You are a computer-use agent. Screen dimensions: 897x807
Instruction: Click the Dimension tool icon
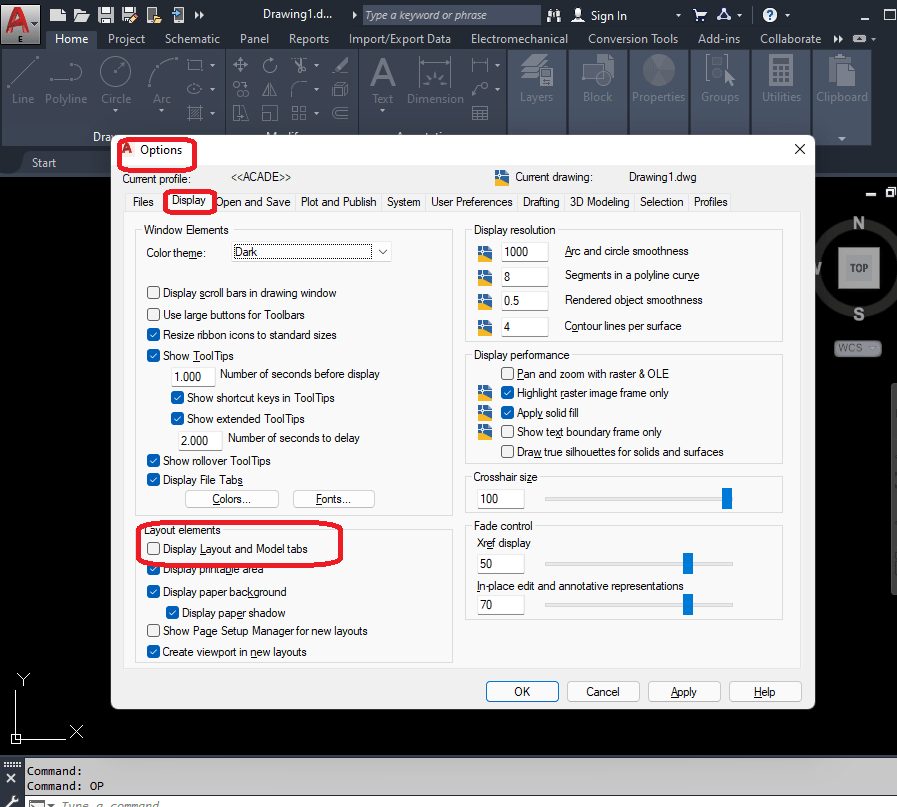click(435, 81)
